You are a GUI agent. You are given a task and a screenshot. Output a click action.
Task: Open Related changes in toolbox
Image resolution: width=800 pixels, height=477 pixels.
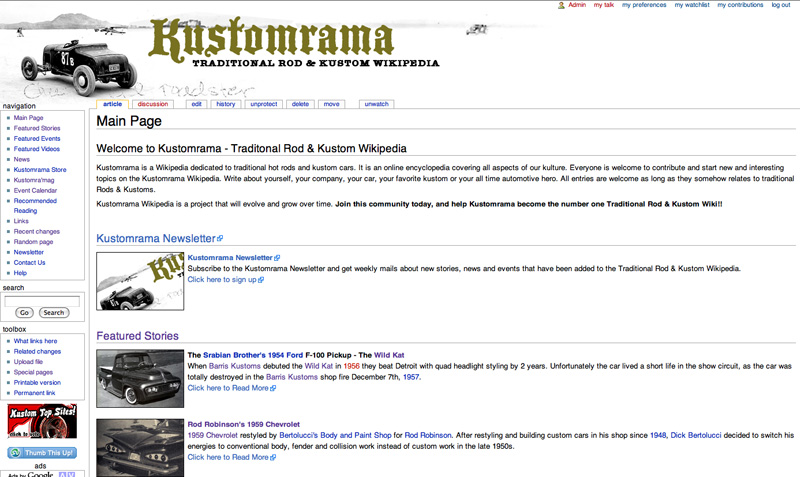(37, 352)
